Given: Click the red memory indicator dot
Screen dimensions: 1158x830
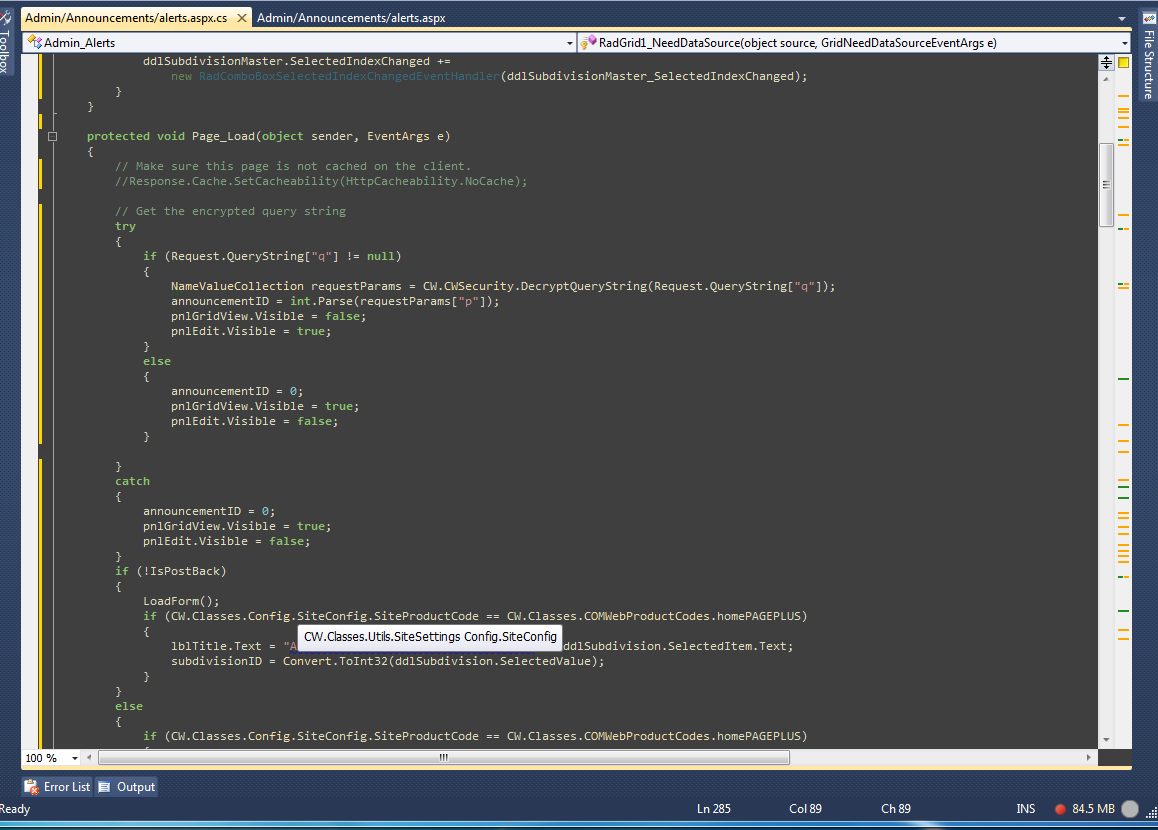Looking at the screenshot, I should click(x=1061, y=809).
